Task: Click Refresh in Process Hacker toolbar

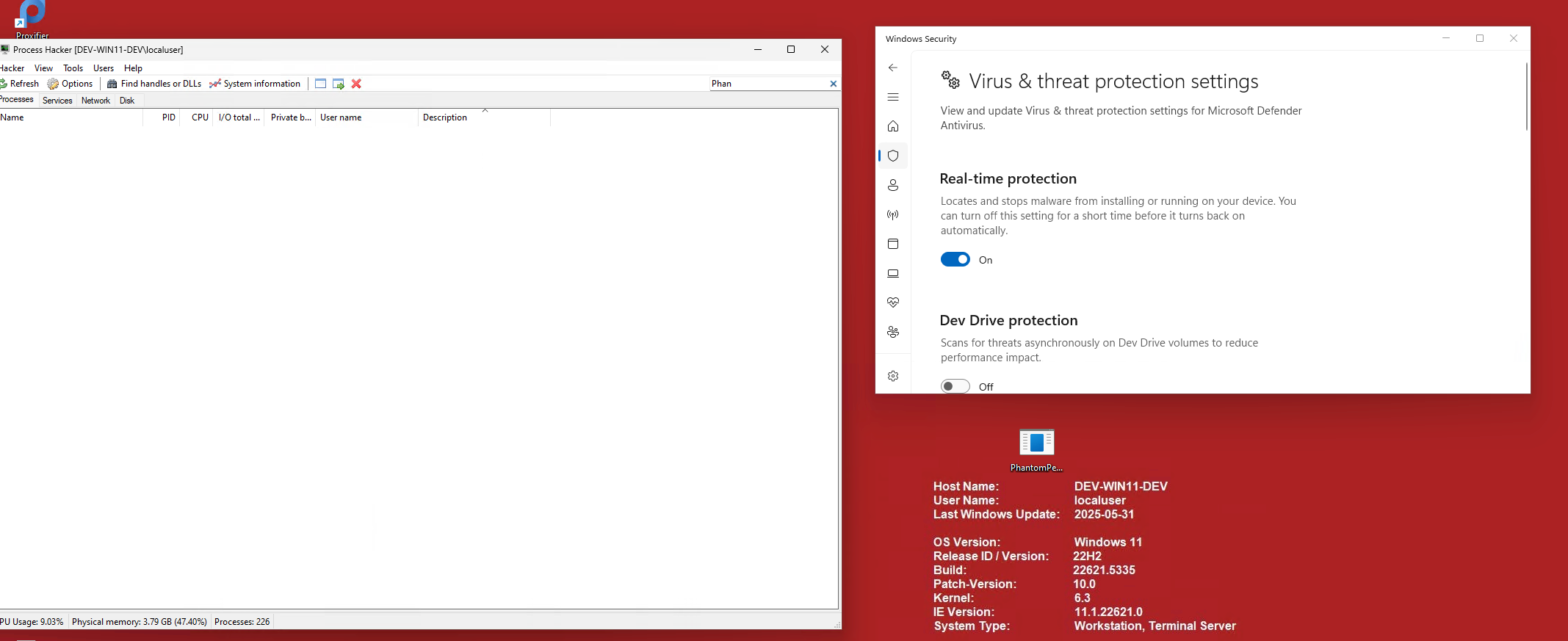Action: coord(20,84)
